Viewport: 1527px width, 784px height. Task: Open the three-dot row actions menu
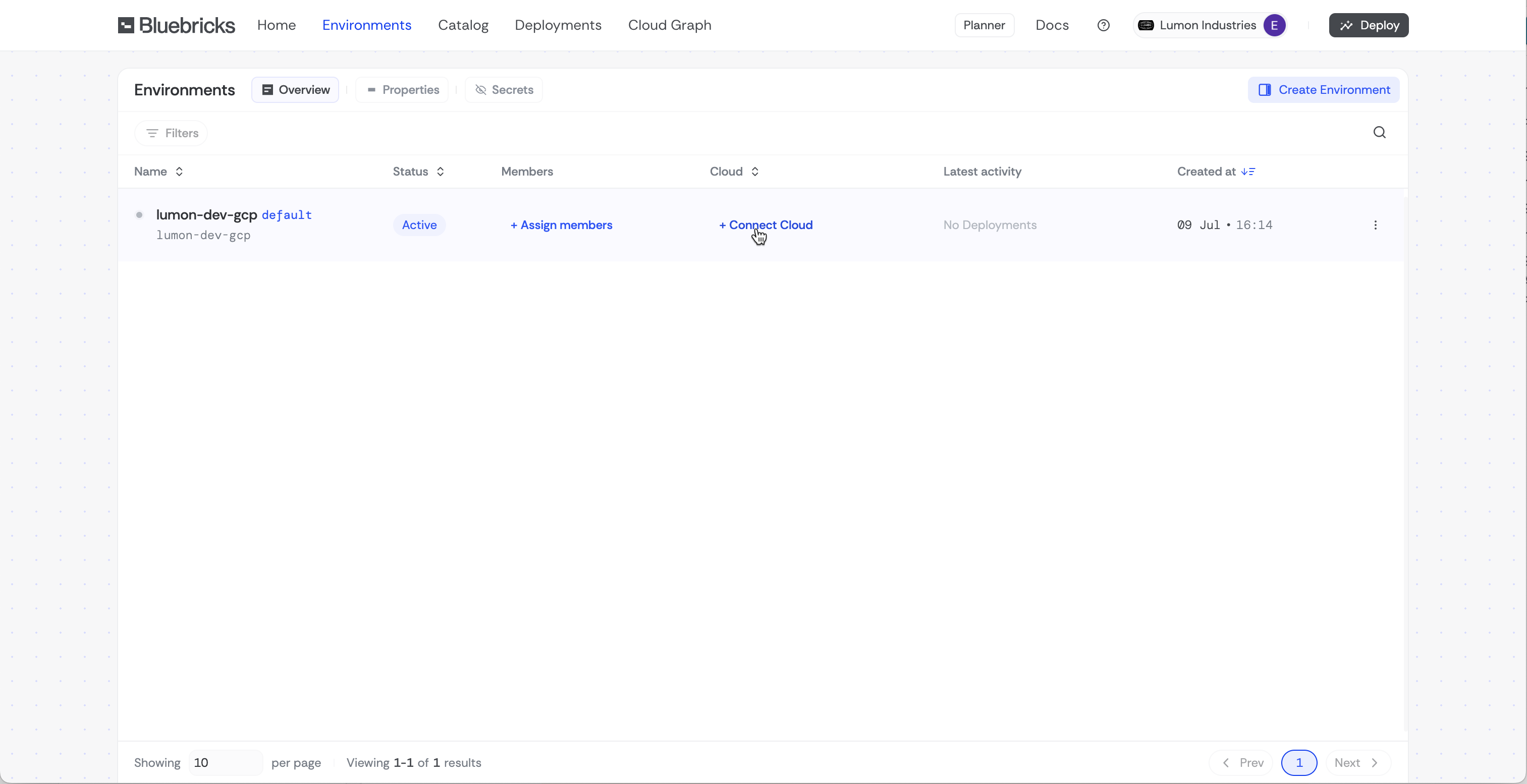tap(1375, 225)
